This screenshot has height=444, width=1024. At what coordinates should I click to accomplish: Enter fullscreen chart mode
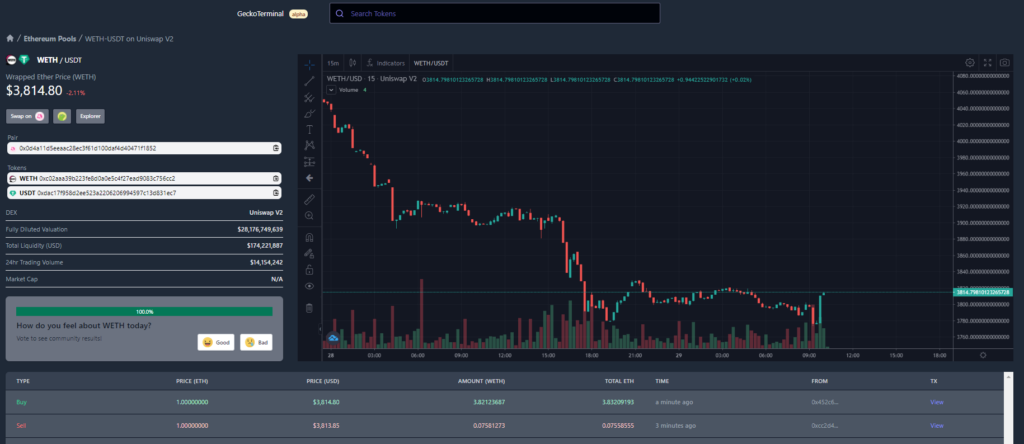click(x=987, y=63)
